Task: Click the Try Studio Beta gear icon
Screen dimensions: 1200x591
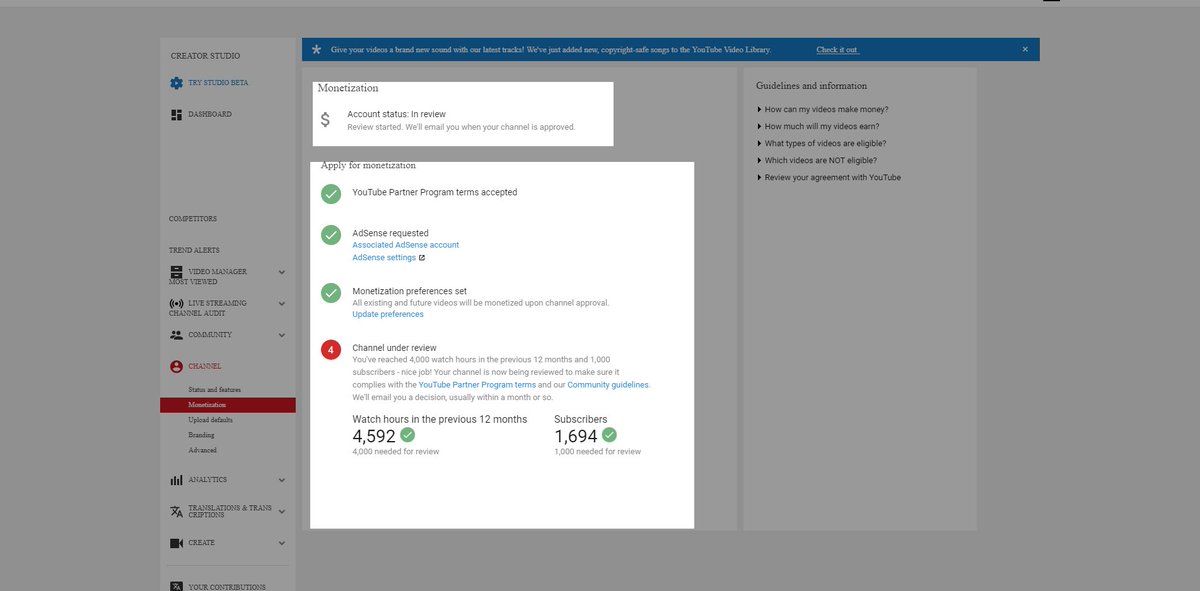Action: click(x=176, y=83)
